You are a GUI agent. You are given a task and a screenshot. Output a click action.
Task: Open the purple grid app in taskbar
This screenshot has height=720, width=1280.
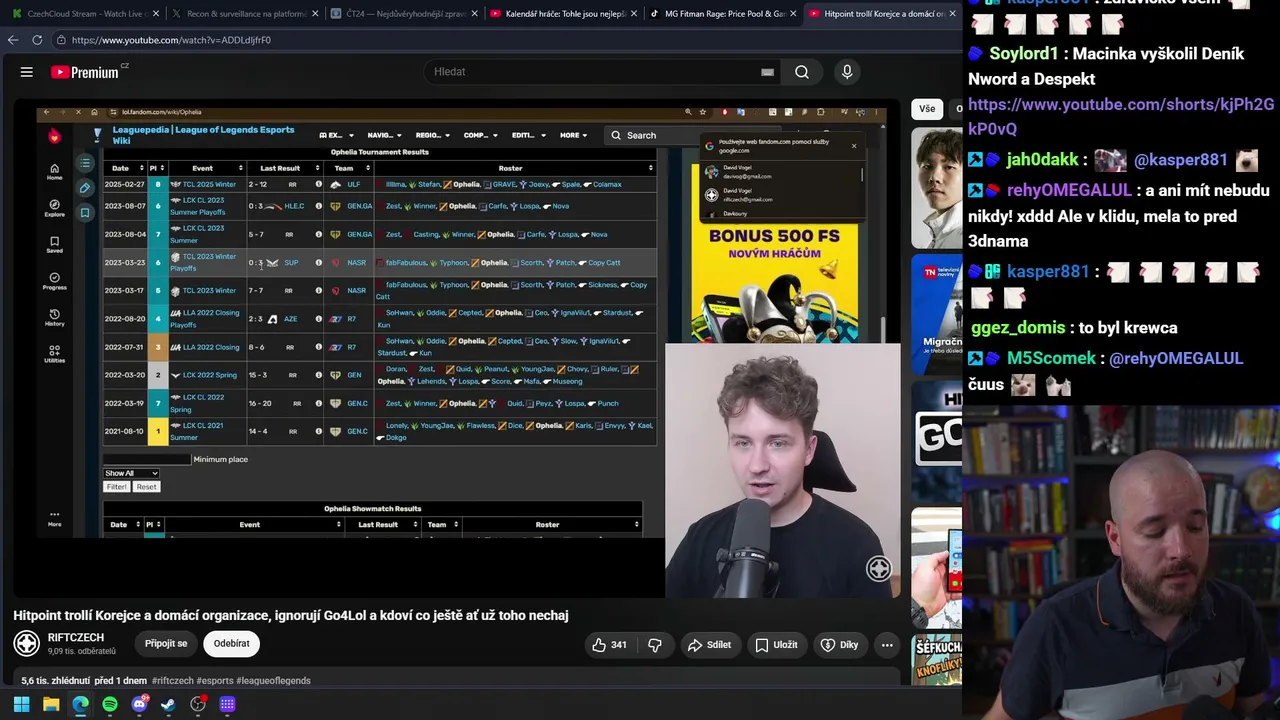(227, 704)
